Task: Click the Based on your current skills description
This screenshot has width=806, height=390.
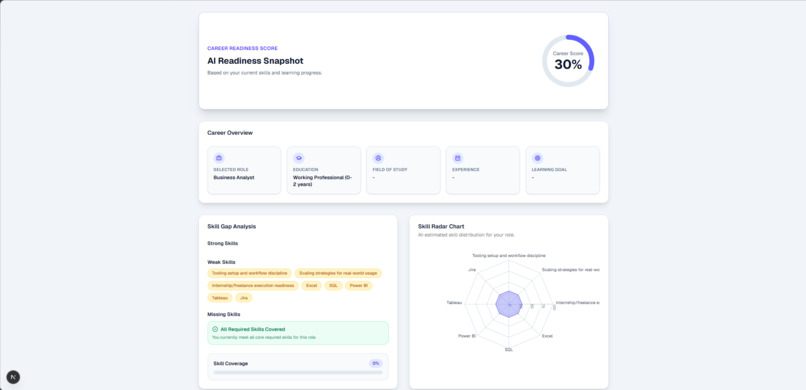Action: [265, 73]
